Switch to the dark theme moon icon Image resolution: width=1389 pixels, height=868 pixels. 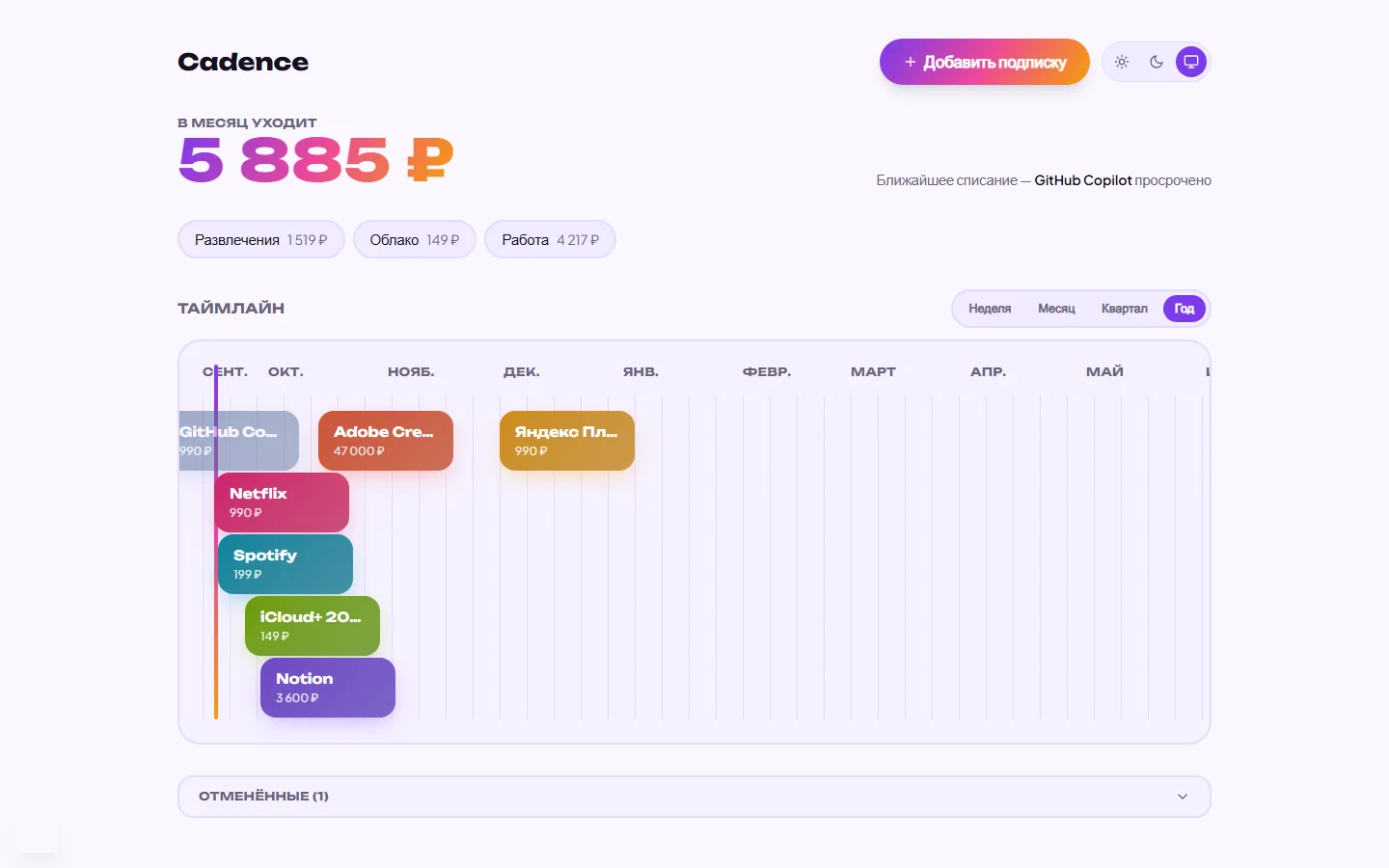click(x=1157, y=62)
